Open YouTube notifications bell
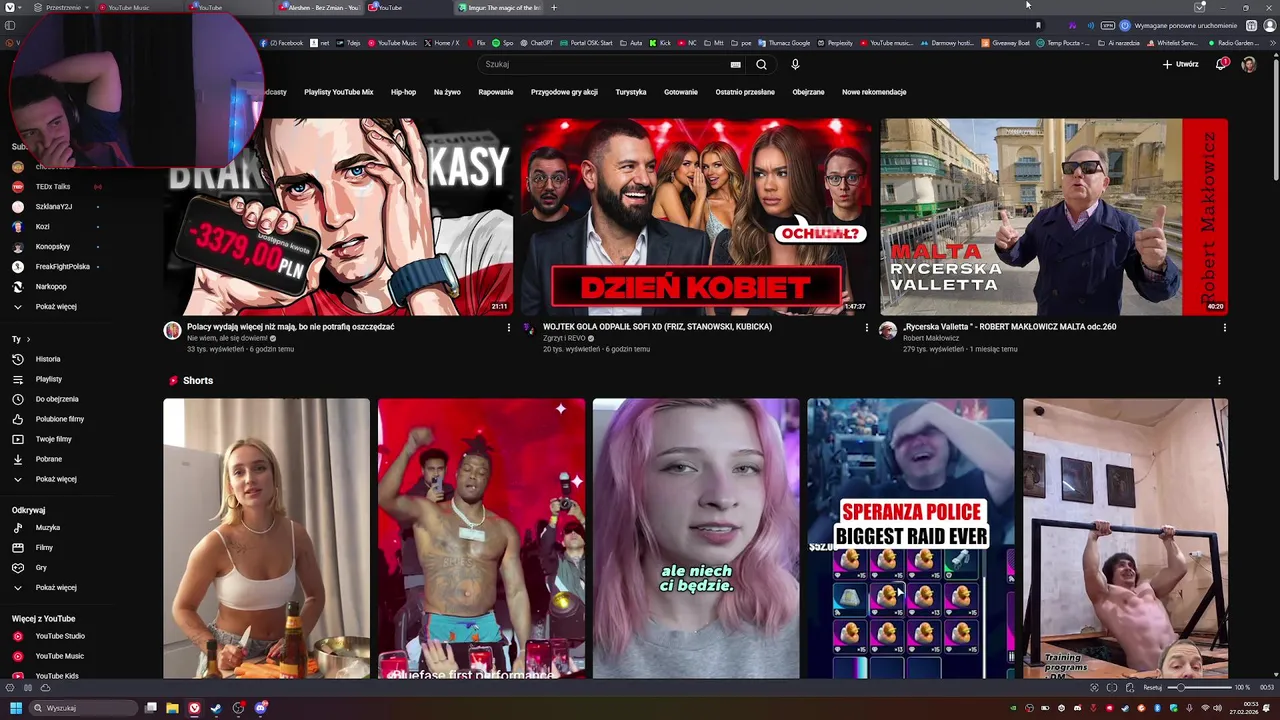 (x=1221, y=64)
